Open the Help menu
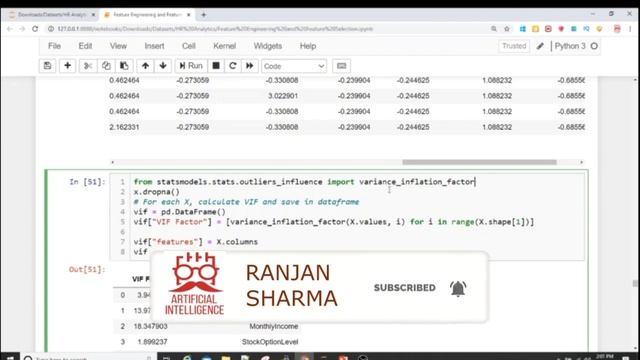The height and width of the screenshot is (360, 640). pos(308,46)
